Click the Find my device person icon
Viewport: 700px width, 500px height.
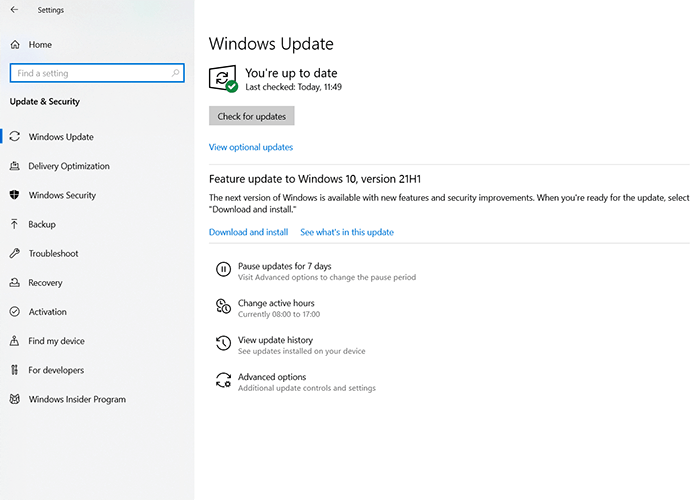coord(15,341)
